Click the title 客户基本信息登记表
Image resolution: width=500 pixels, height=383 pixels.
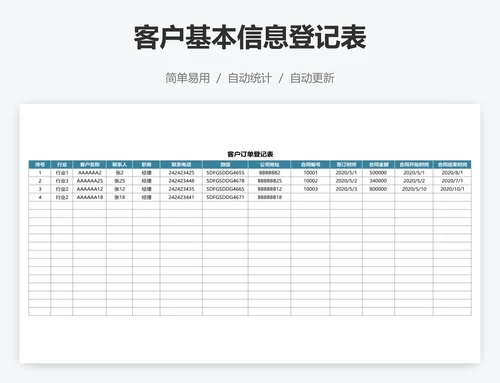(250, 37)
